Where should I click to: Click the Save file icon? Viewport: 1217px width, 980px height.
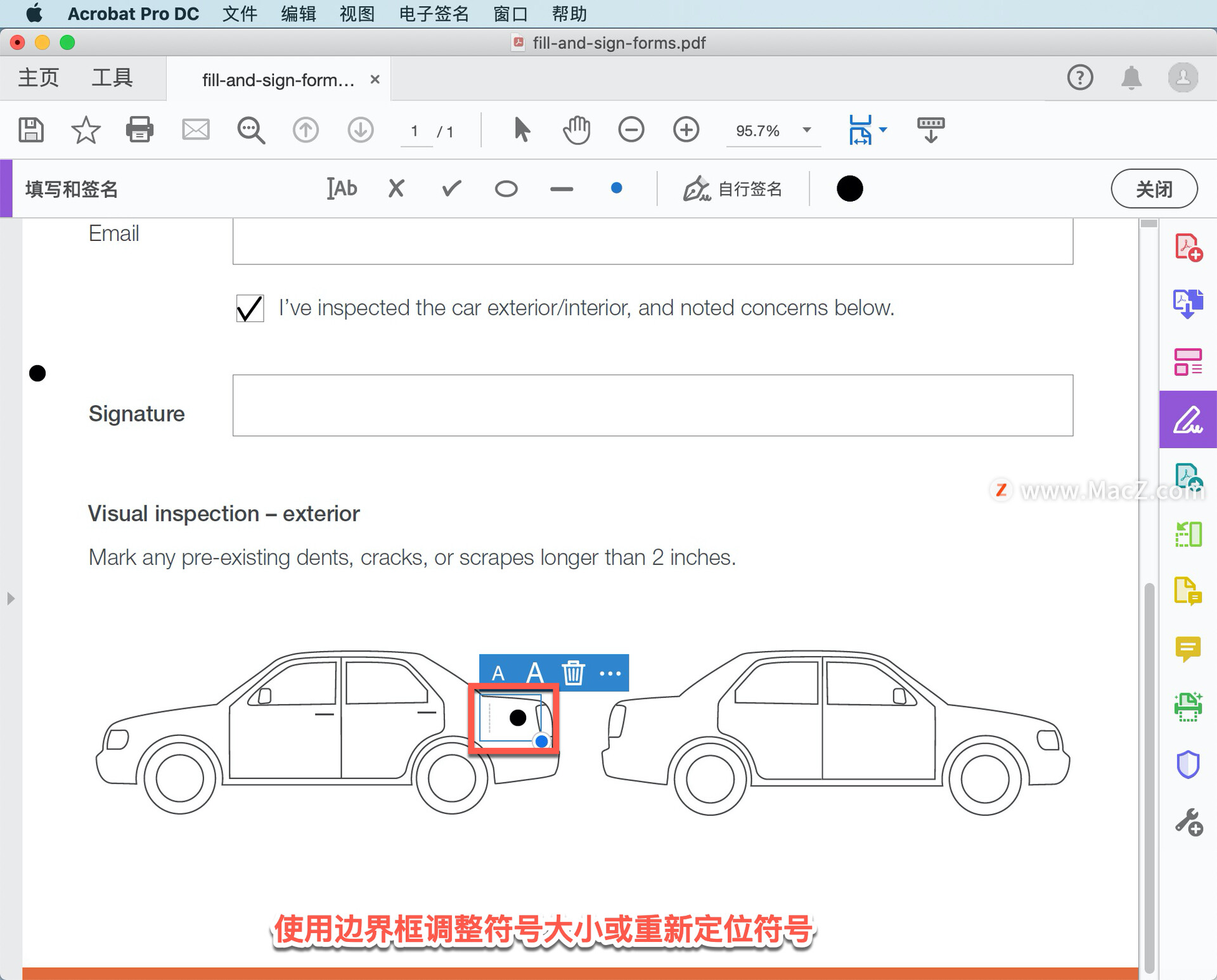point(30,131)
